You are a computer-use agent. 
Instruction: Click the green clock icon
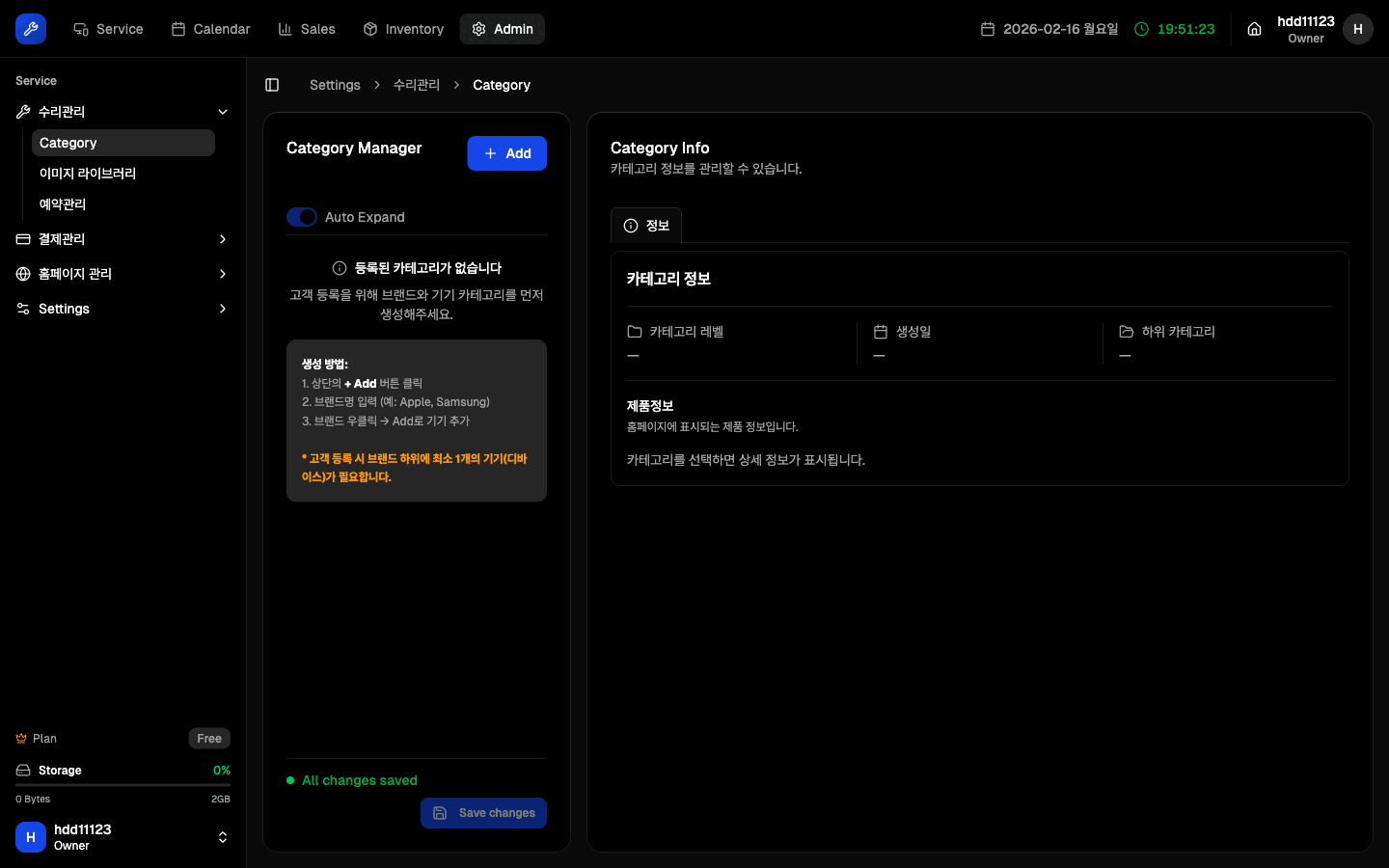tap(1141, 29)
